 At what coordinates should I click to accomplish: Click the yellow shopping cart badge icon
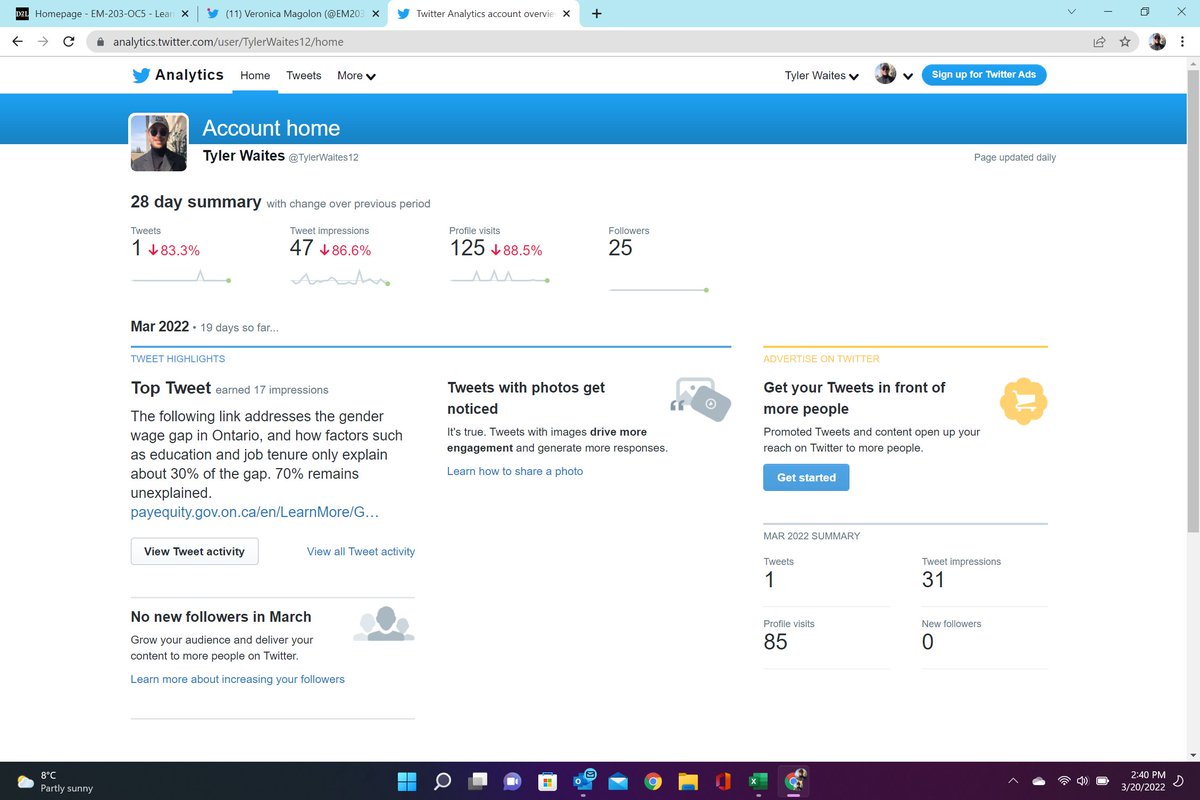pos(1024,401)
